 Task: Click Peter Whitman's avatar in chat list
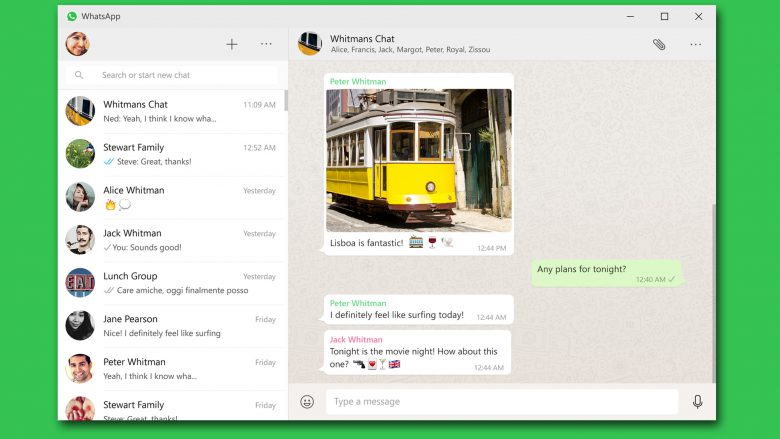(x=80, y=368)
